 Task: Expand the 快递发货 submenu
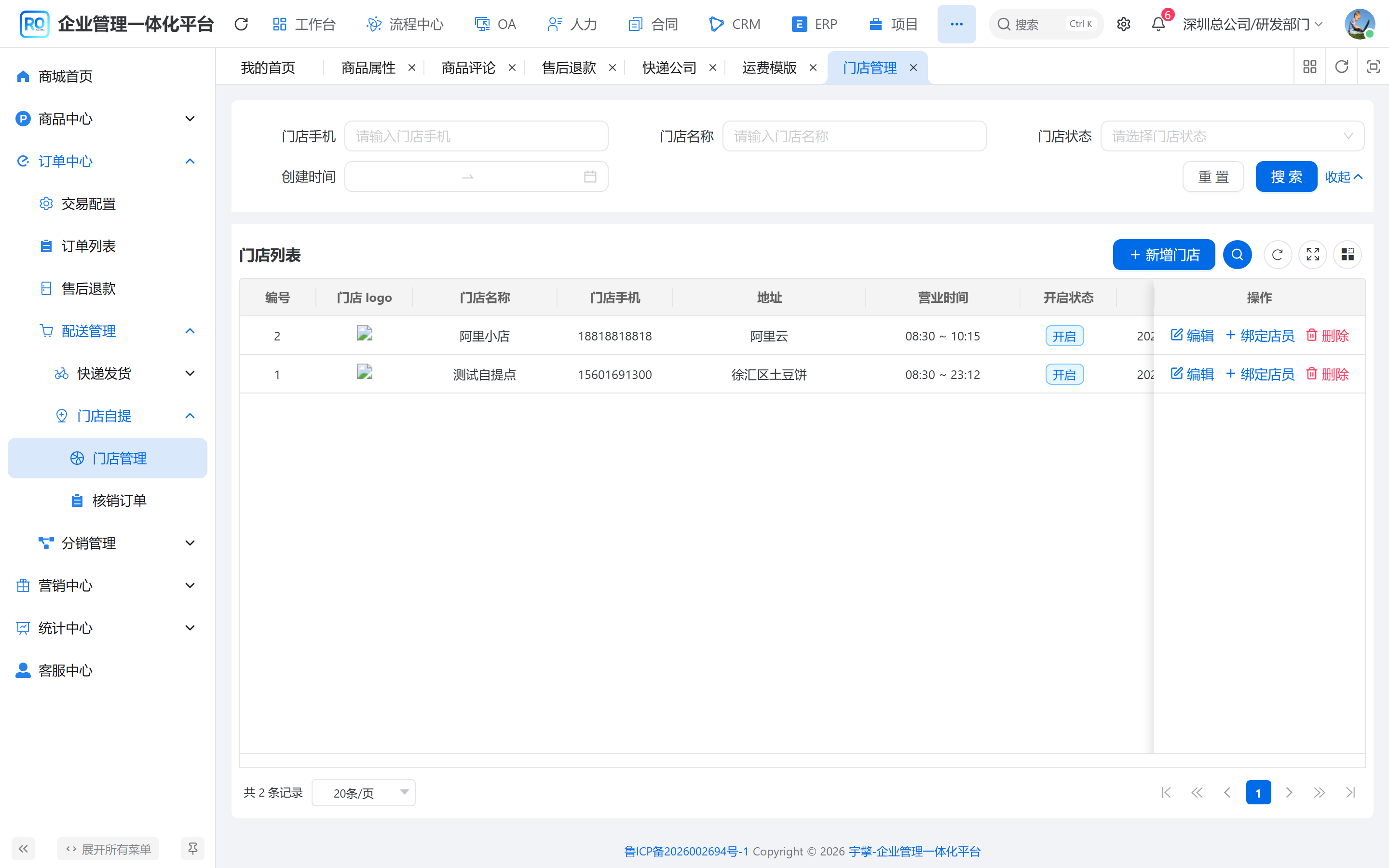point(108,374)
